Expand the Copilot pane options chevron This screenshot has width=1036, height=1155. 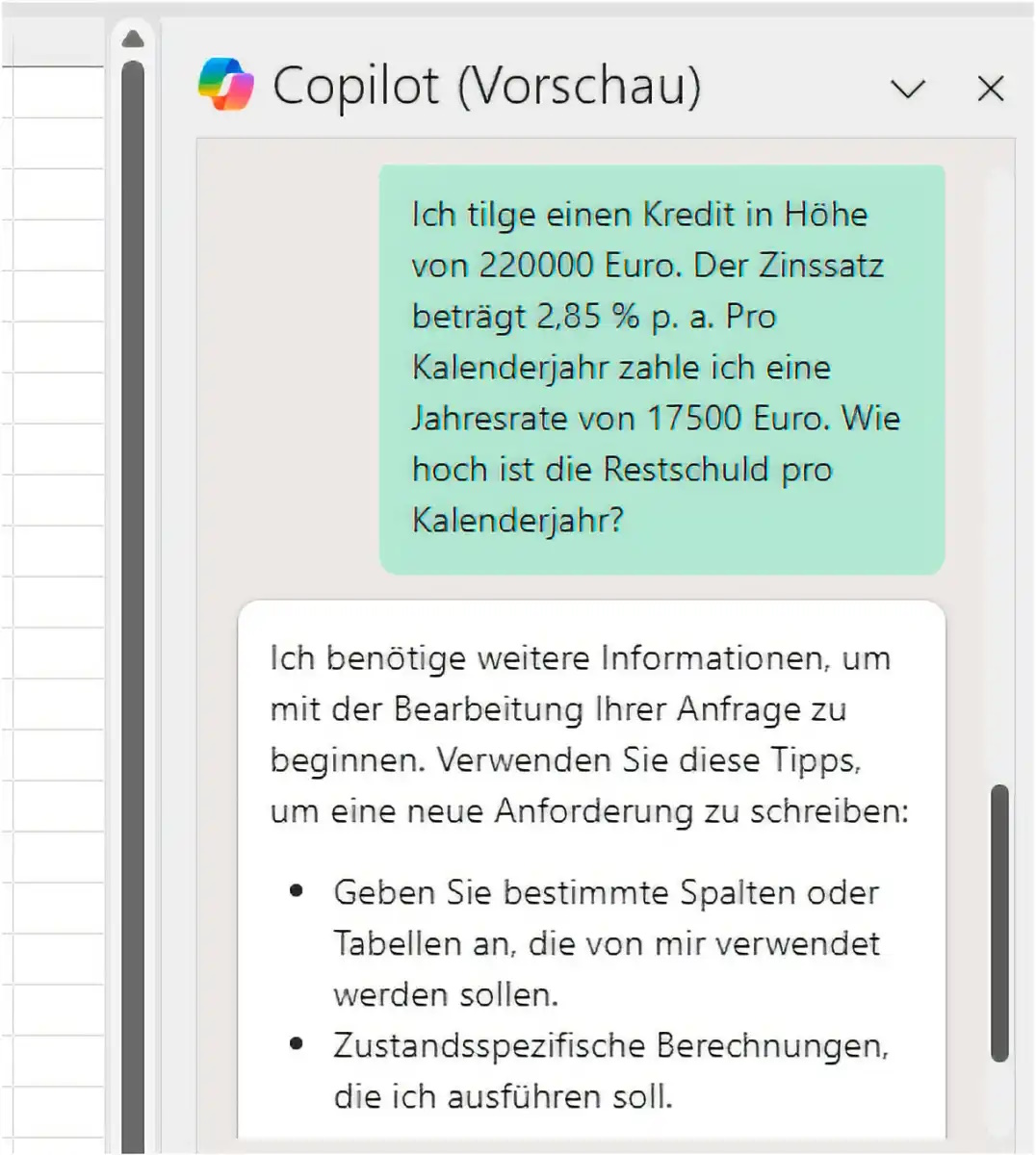[x=907, y=90]
